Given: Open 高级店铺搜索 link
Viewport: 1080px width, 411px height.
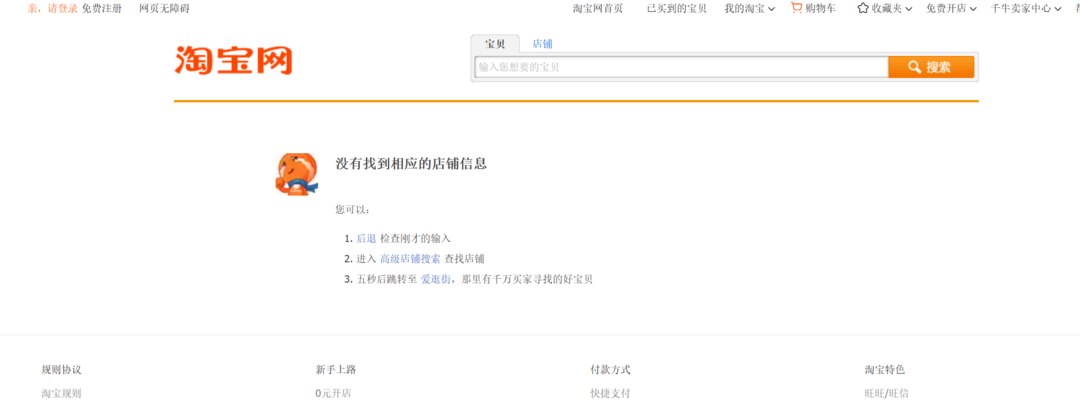Looking at the screenshot, I should point(410,259).
